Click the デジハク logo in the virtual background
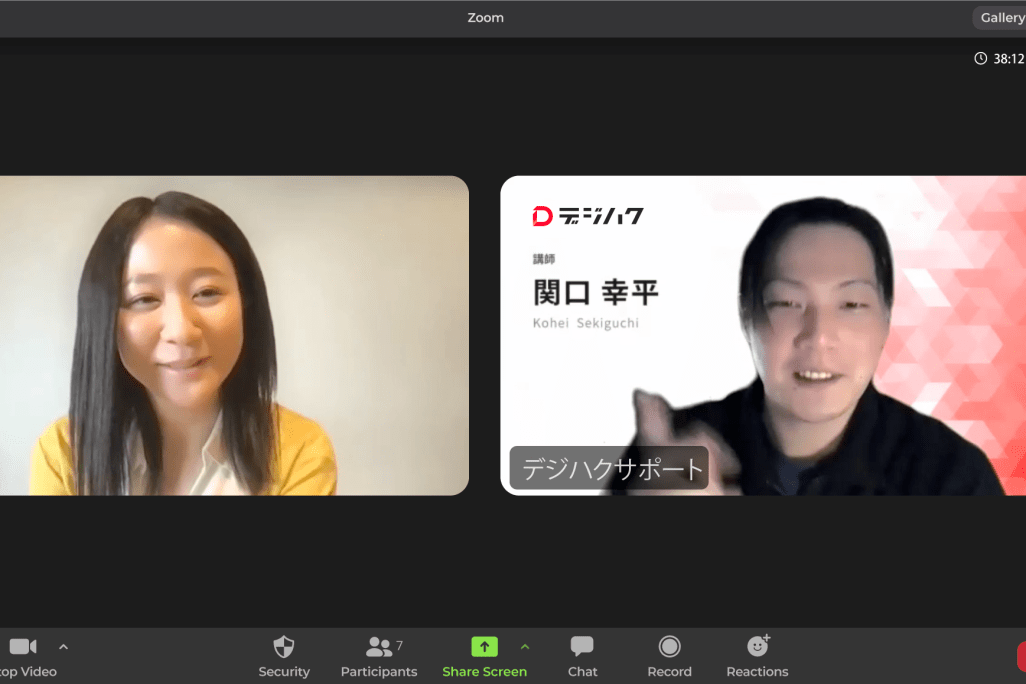This screenshot has height=684, width=1026. coord(588,216)
